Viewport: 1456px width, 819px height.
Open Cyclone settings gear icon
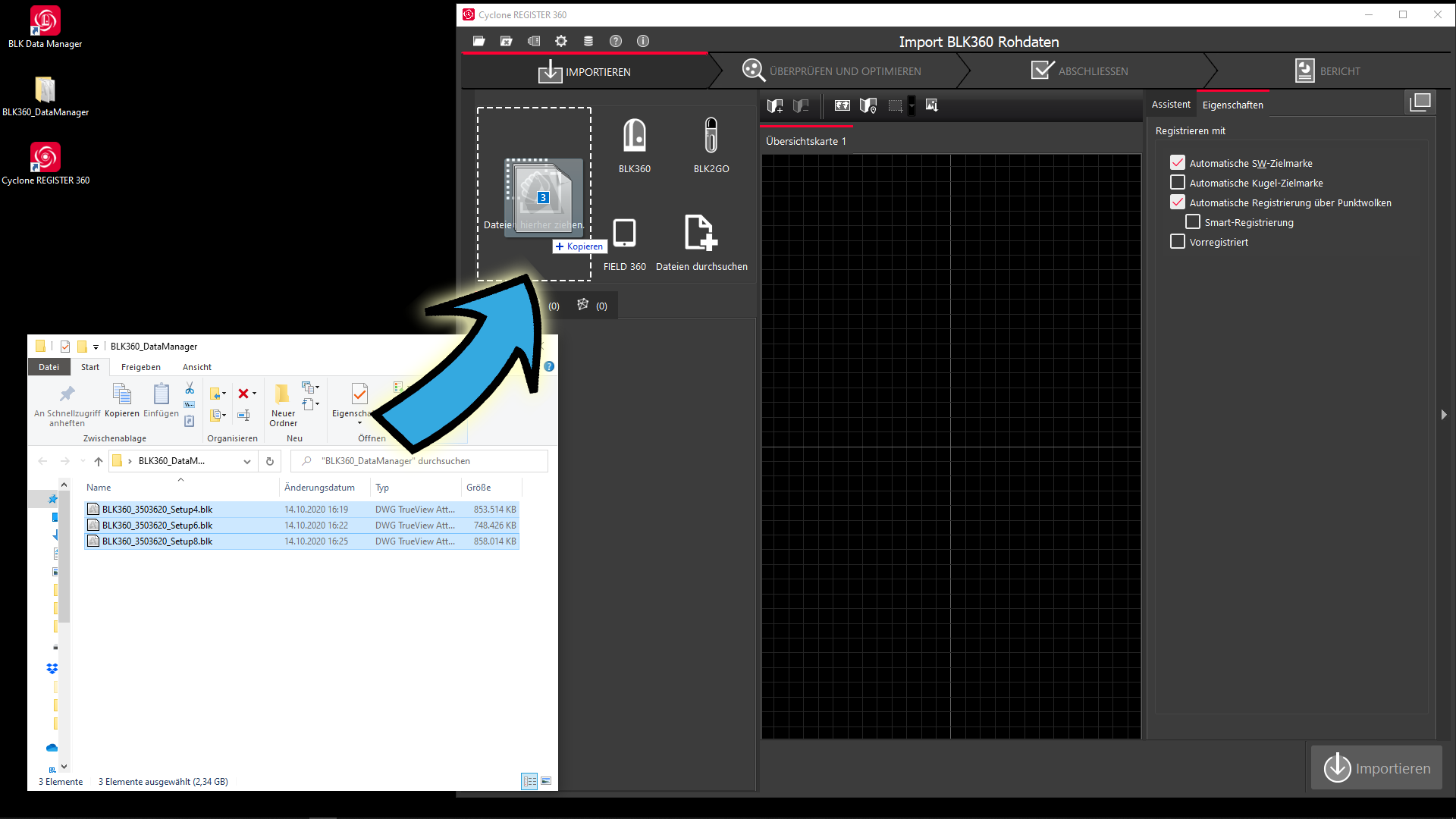pos(561,41)
